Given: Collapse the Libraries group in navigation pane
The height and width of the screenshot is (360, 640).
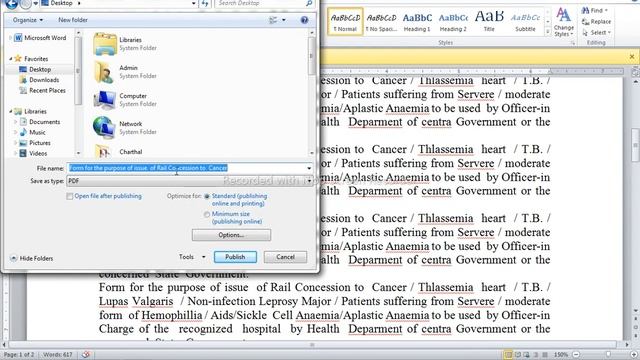Looking at the screenshot, I should 11,111.
